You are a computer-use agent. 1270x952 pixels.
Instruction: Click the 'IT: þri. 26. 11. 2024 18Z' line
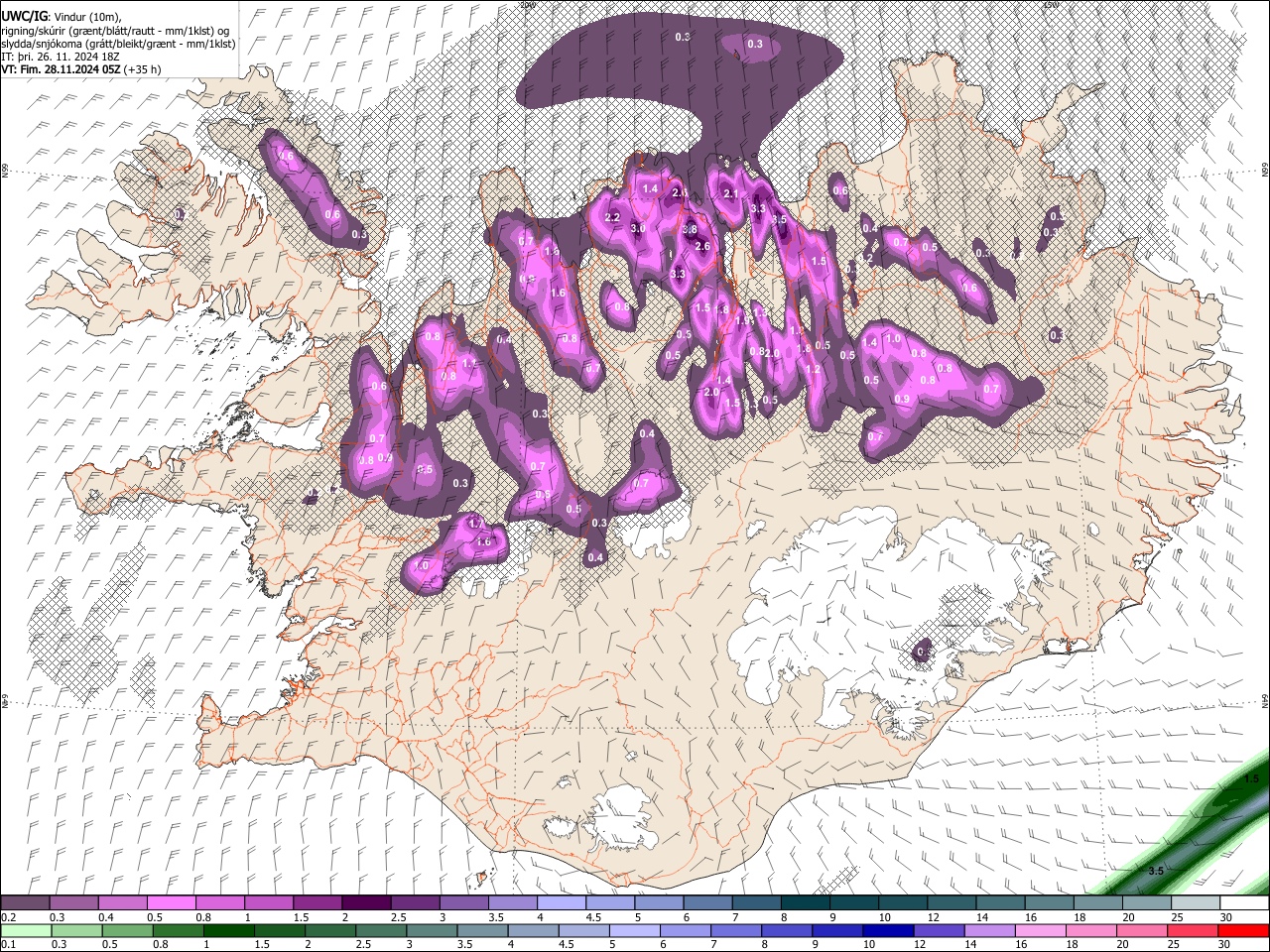coord(62,57)
